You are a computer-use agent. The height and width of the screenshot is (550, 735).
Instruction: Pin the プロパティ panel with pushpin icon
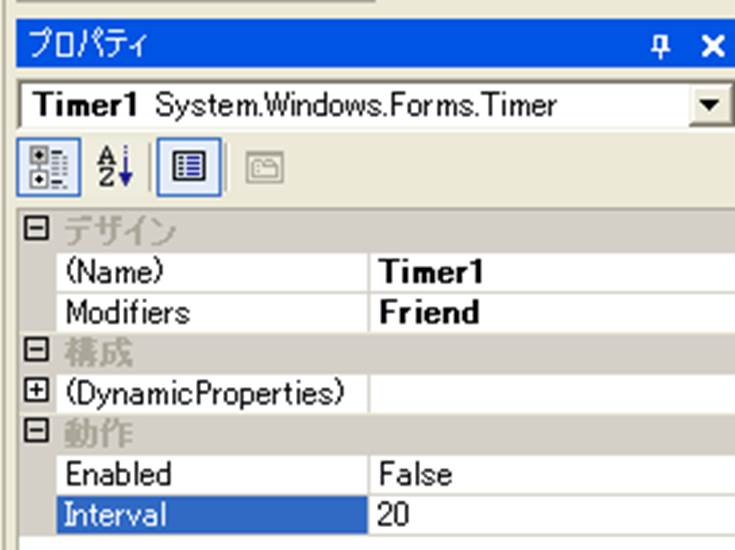pyautogui.click(x=661, y=46)
